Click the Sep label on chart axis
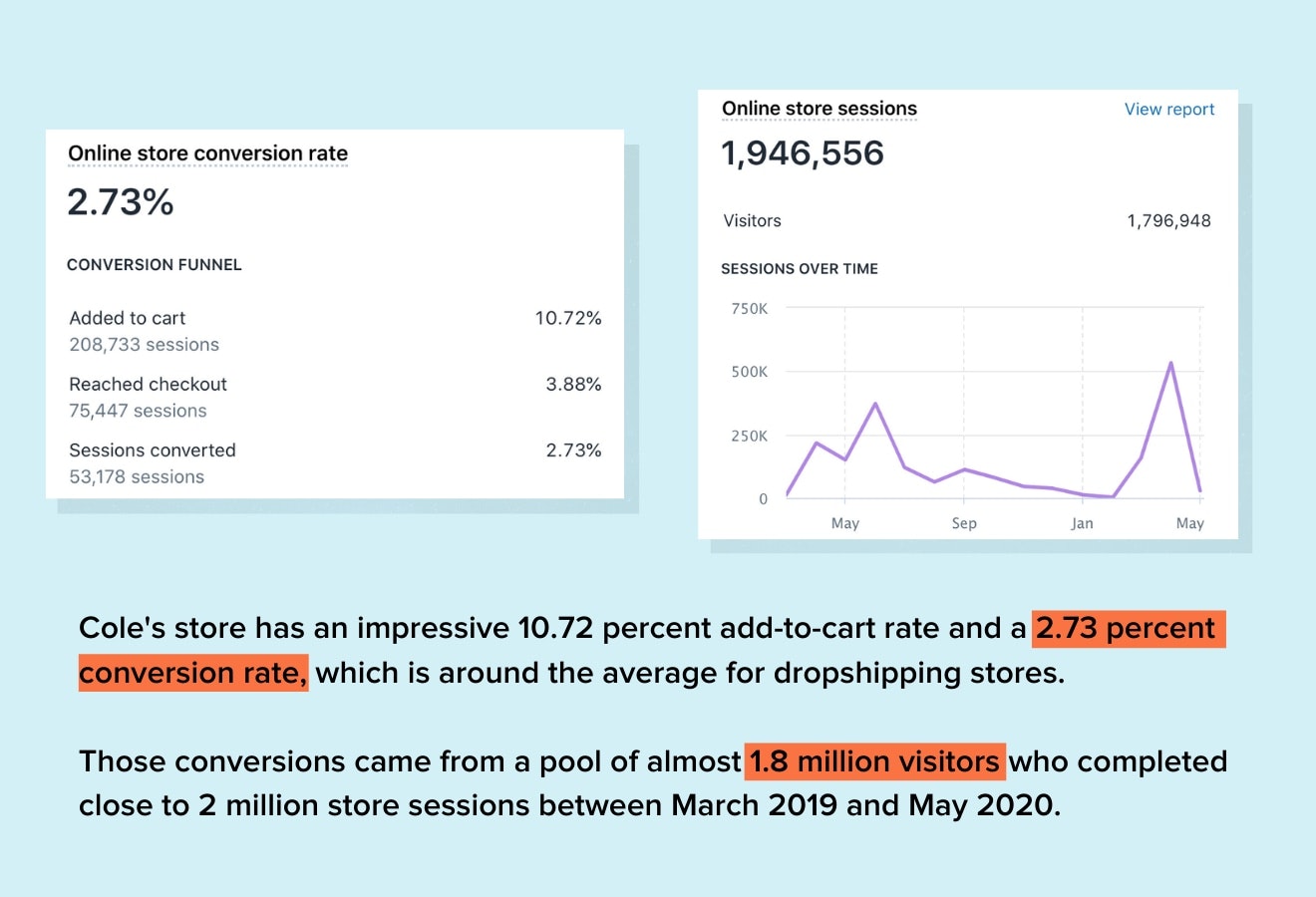Viewport: 1316px width, 897px height. [x=964, y=523]
